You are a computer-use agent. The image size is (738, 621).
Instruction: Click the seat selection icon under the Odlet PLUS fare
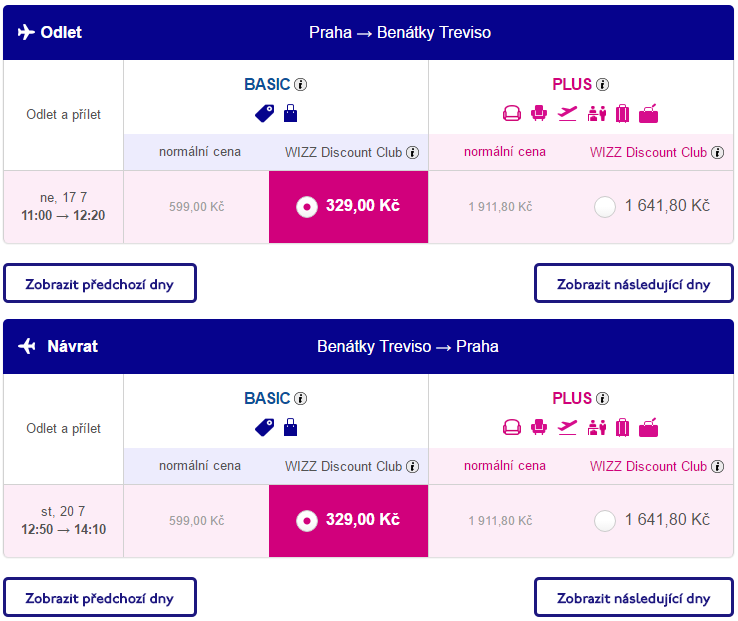[x=539, y=113]
